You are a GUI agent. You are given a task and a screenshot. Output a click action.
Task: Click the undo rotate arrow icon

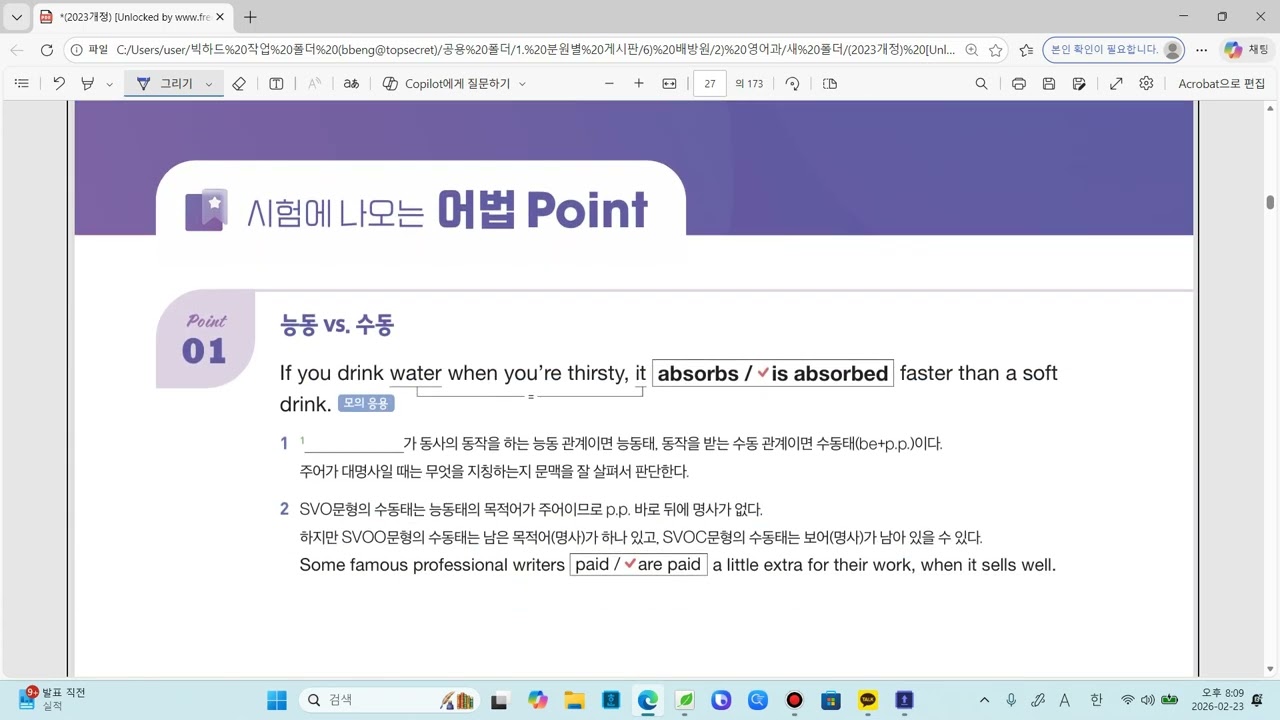(x=59, y=84)
